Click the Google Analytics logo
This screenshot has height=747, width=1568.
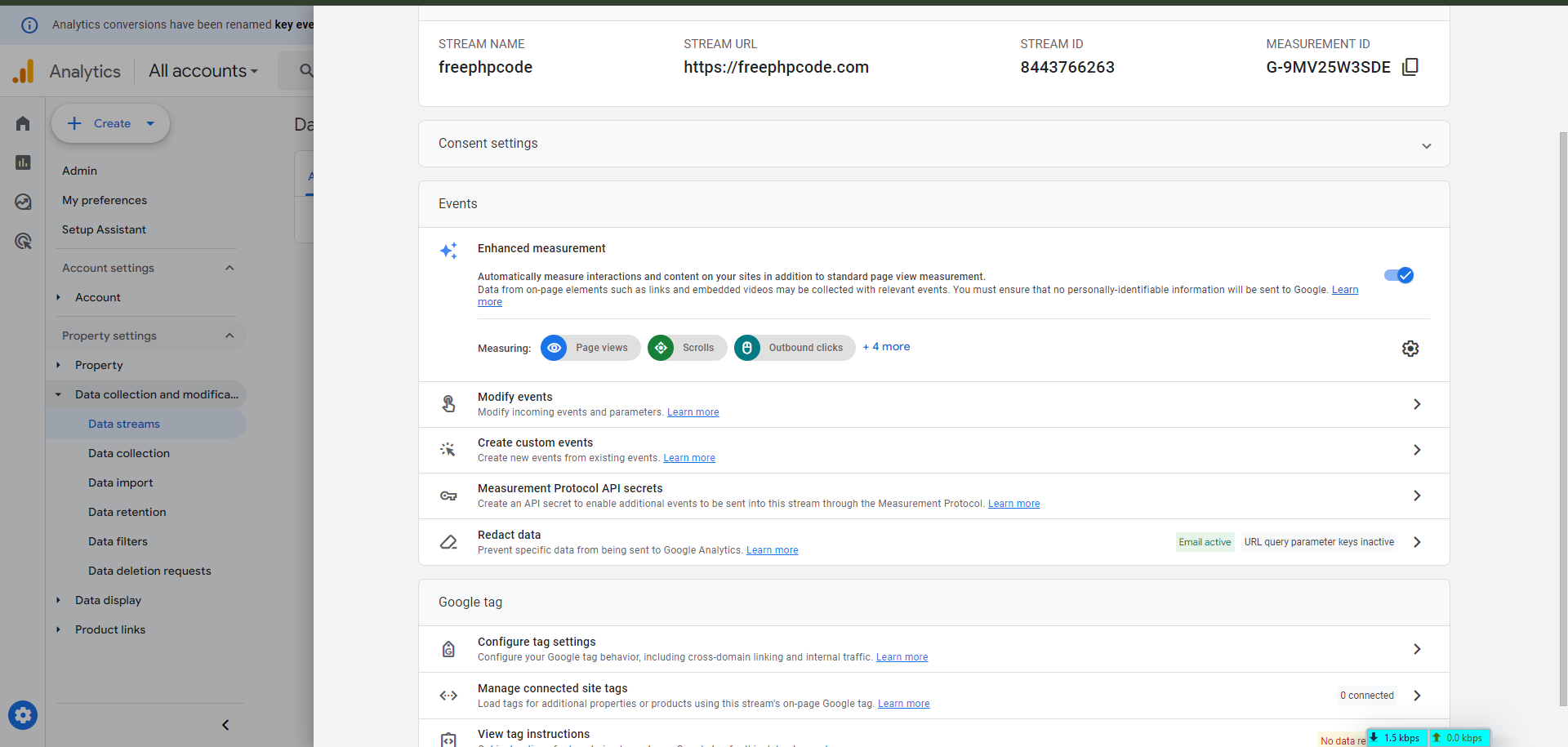[24, 71]
